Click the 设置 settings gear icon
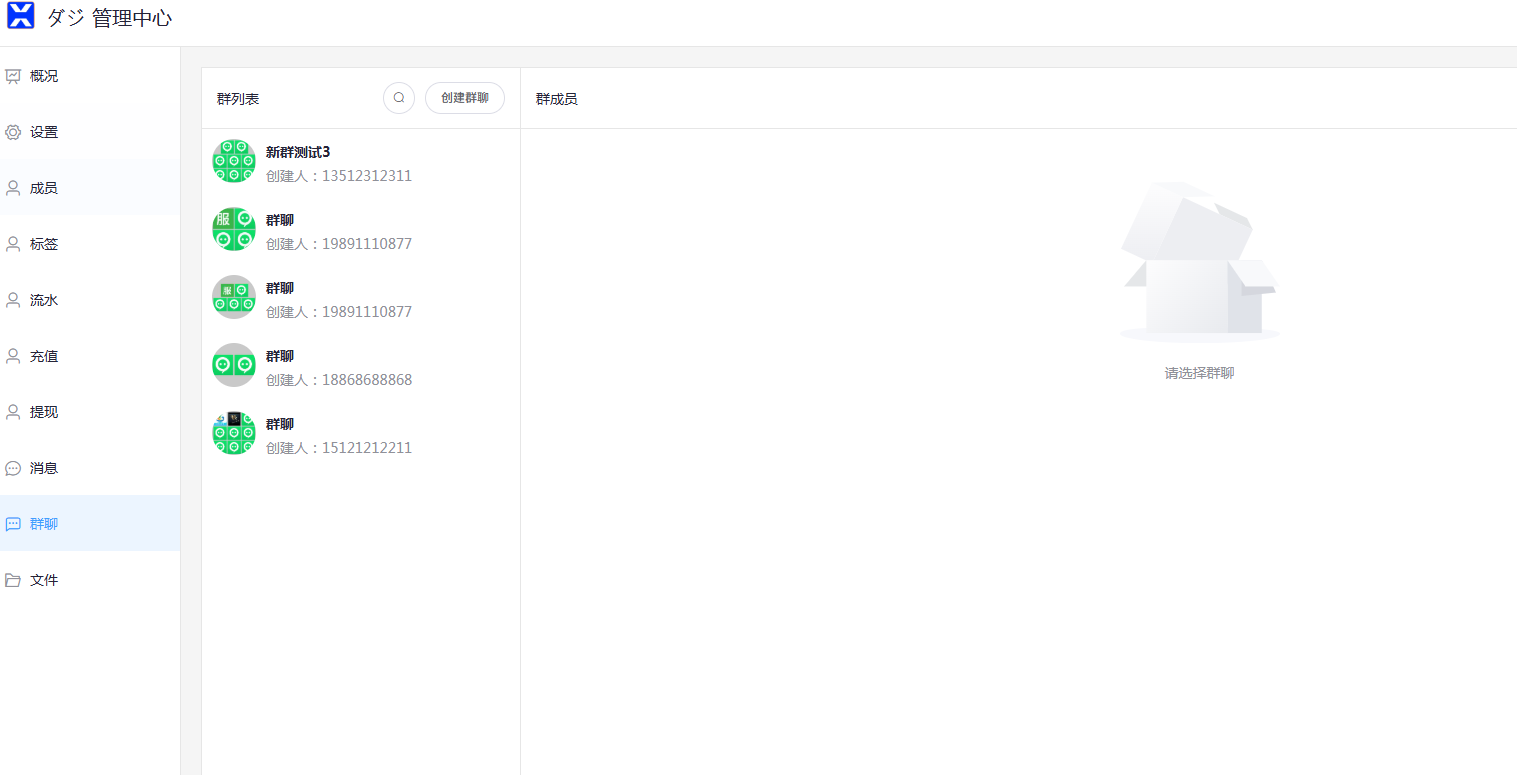The height and width of the screenshot is (775, 1517). (x=13, y=132)
